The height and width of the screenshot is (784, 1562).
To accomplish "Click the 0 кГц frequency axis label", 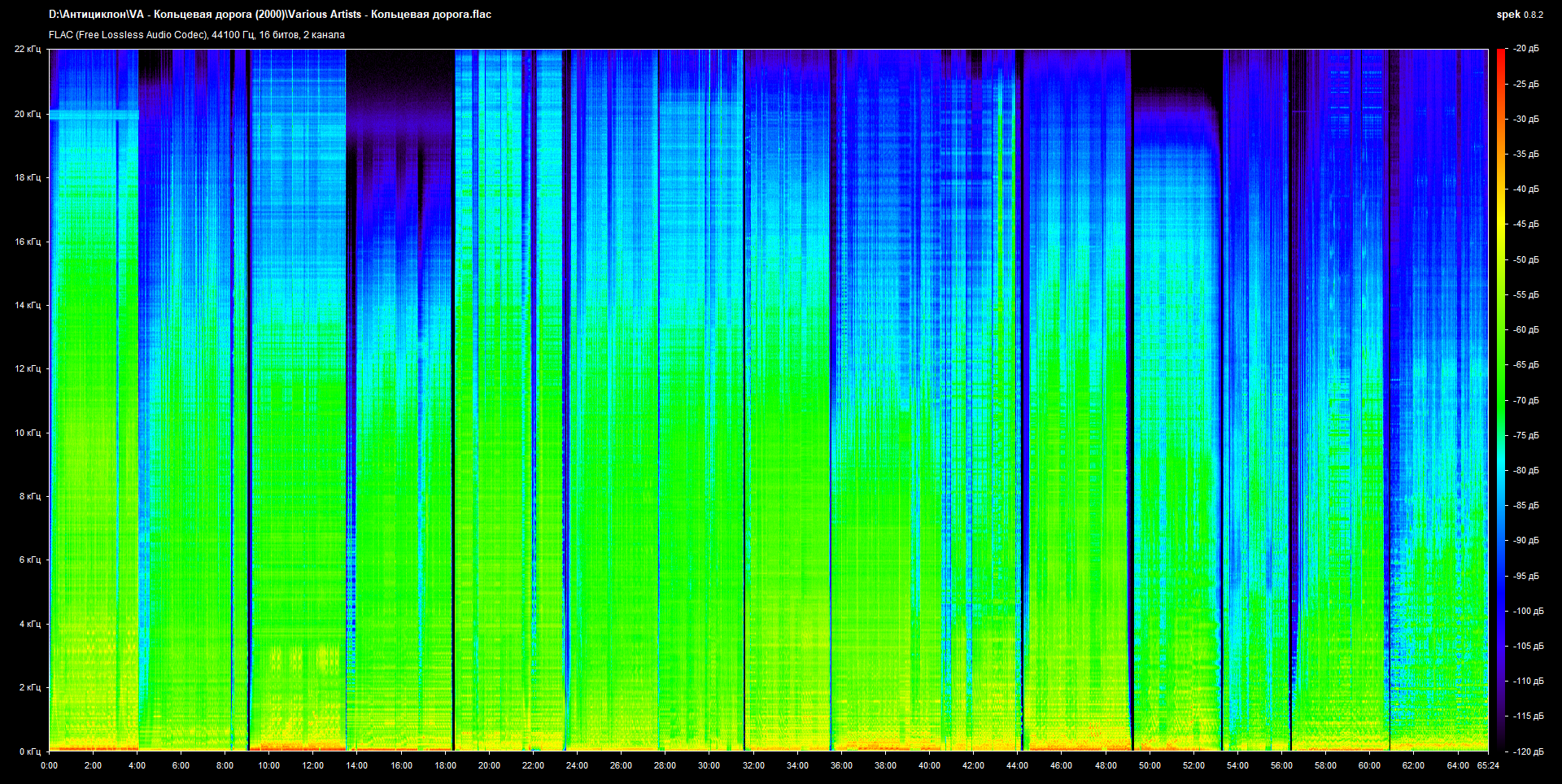I will pos(29,751).
